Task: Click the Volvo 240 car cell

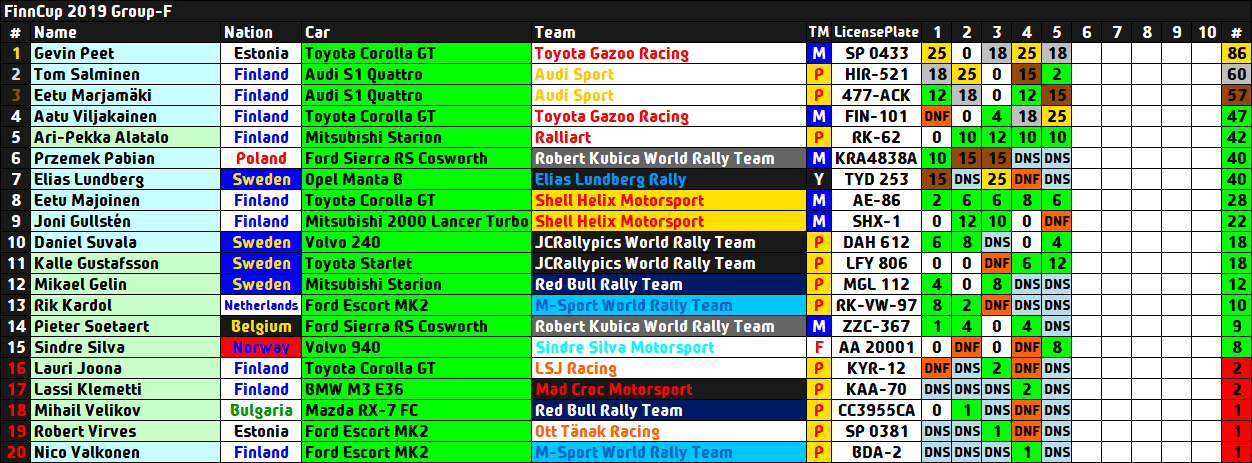Action: coord(417,242)
